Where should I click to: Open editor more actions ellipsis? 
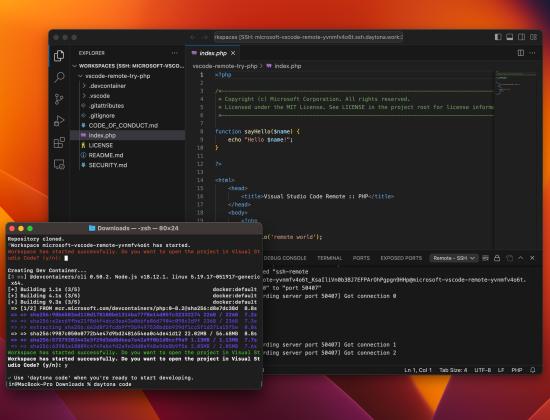(532, 53)
